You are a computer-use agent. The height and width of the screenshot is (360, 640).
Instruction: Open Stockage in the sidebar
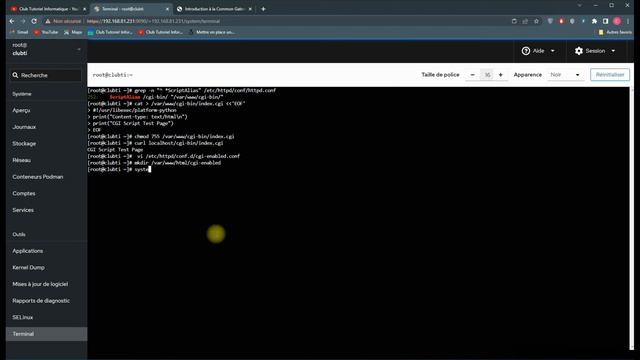coord(24,144)
